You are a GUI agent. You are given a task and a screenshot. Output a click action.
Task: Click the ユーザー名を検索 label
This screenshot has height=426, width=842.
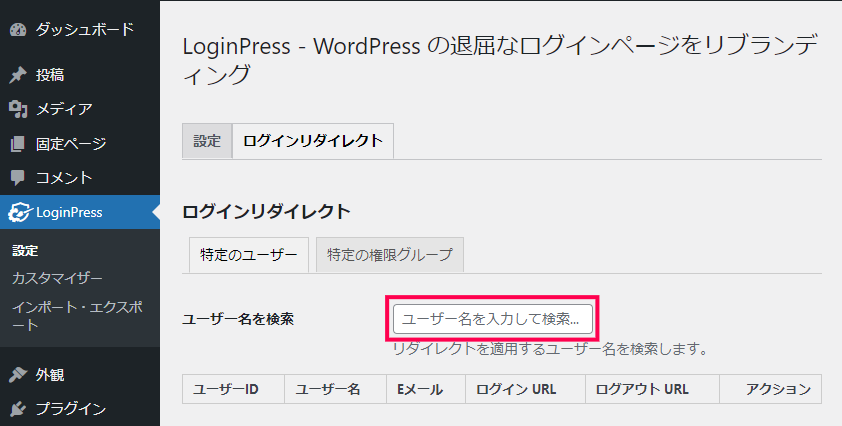click(x=238, y=319)
